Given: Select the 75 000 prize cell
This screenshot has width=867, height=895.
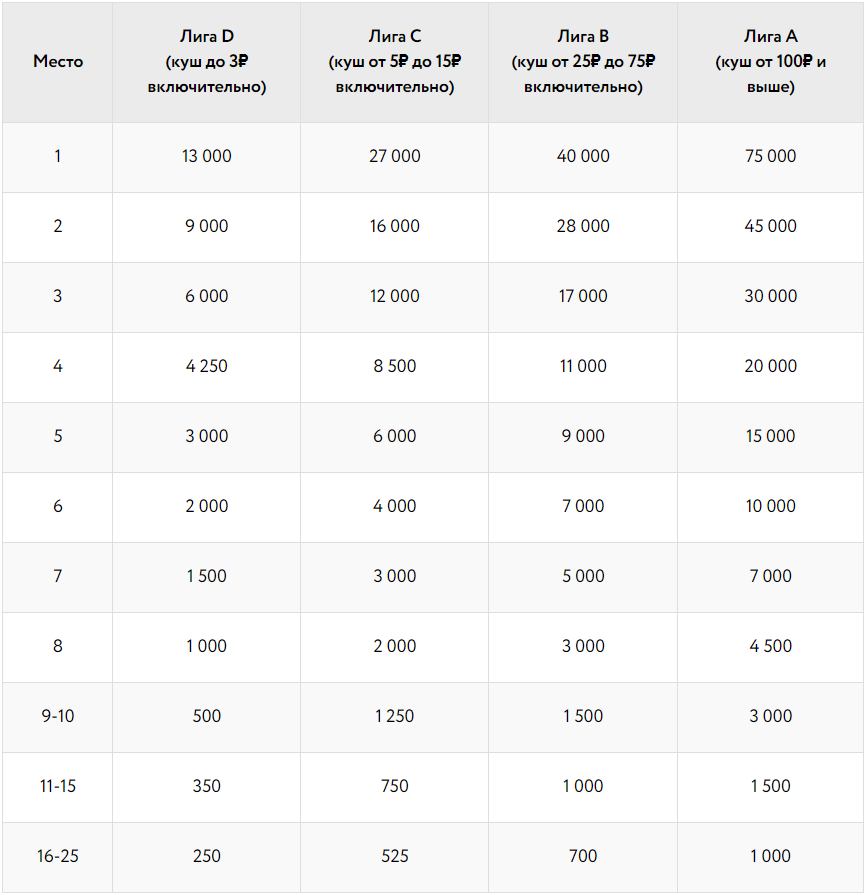Looking at the screenshot, I should (771, 156).
